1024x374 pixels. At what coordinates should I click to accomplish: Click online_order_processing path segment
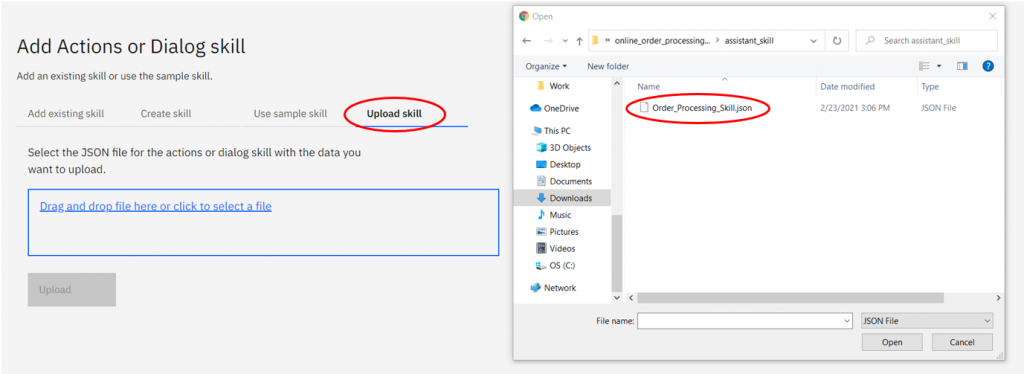662,40
